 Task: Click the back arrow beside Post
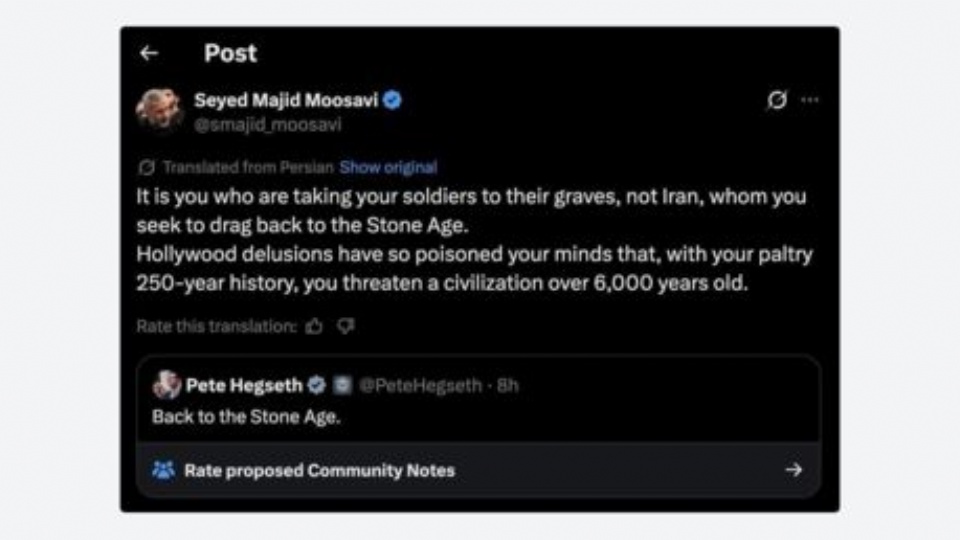tap(149, 54)
